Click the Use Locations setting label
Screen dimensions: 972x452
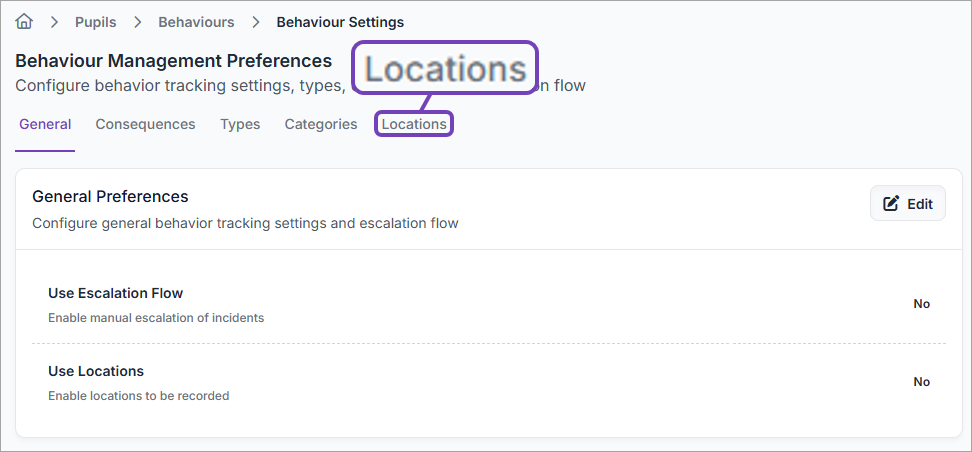96,371
